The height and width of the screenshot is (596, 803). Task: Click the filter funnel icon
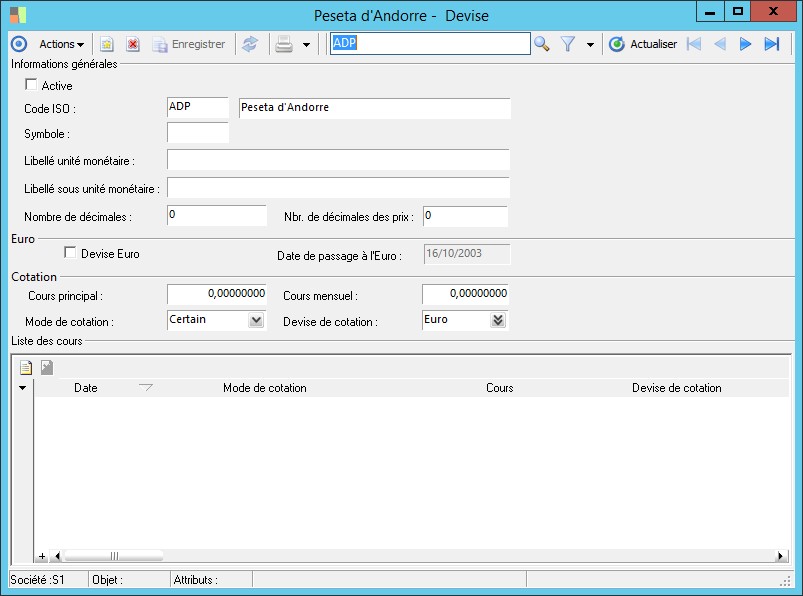568,44
